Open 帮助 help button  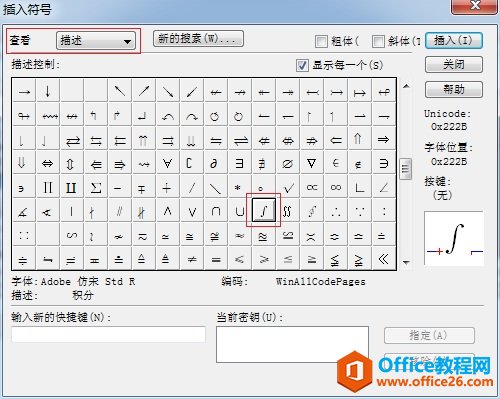tap(454, 89)
